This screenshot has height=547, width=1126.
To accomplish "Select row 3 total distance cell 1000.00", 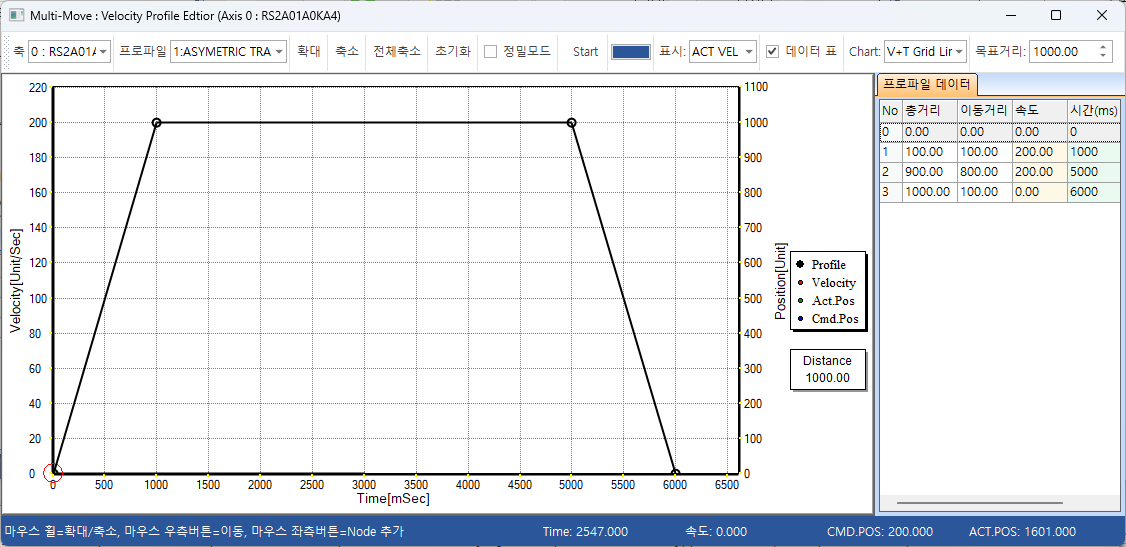I will (x=930, y=192).
